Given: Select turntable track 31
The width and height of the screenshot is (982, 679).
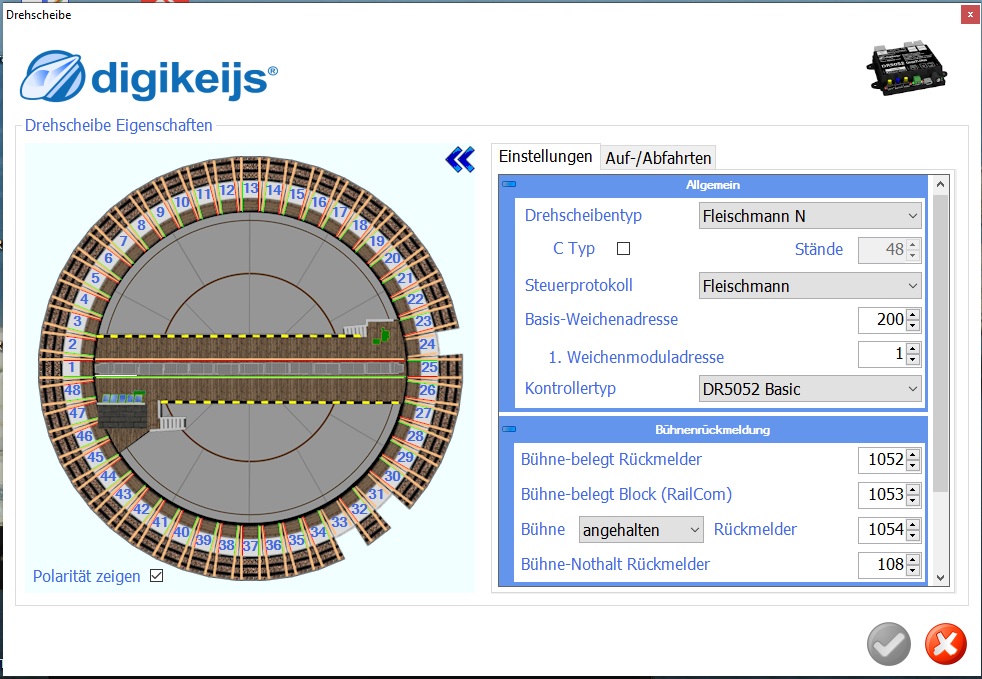Looking at the screenshot, I should pos(376,494).
